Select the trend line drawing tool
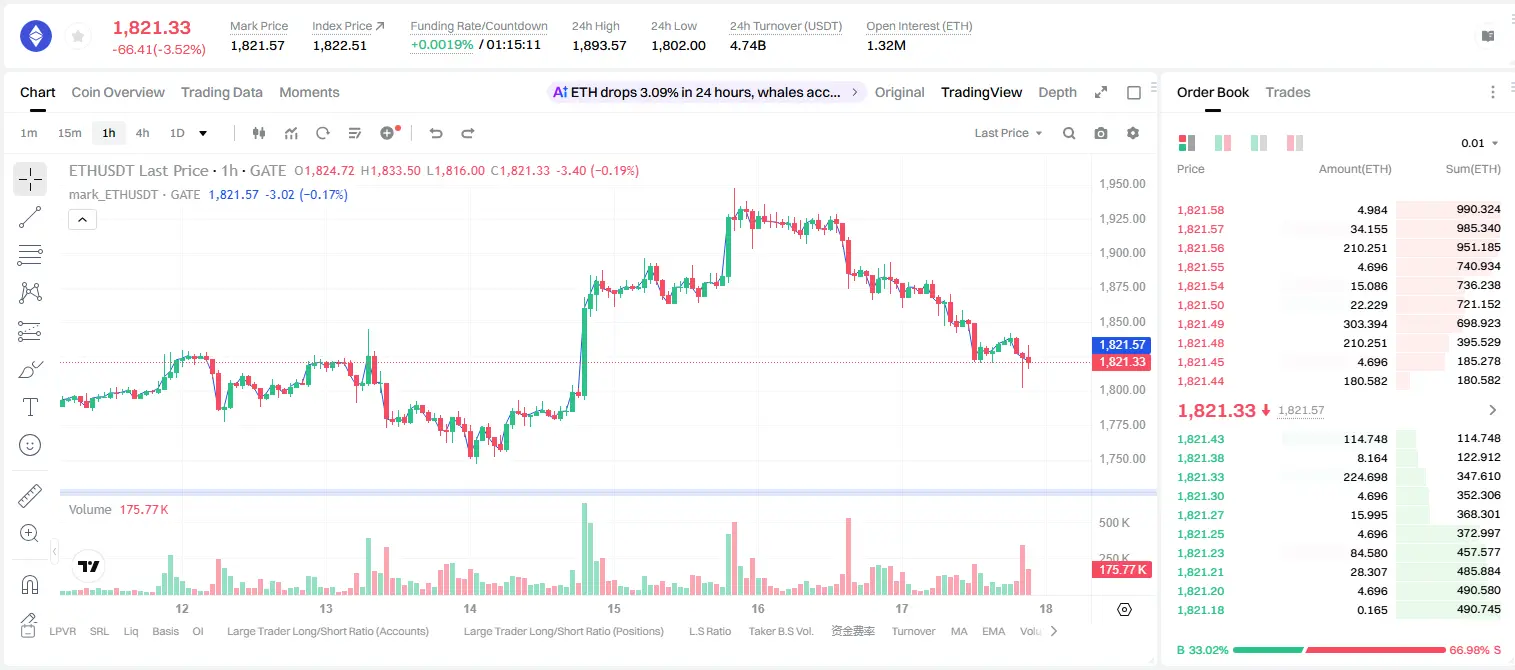Image resolution: width=1515 pixels, height=670 pixels. (30, 217)
